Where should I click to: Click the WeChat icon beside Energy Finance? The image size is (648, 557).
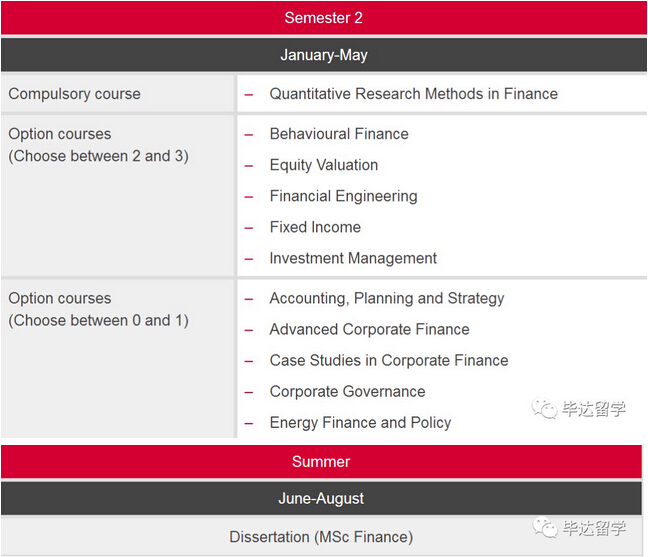coord(545,409)
